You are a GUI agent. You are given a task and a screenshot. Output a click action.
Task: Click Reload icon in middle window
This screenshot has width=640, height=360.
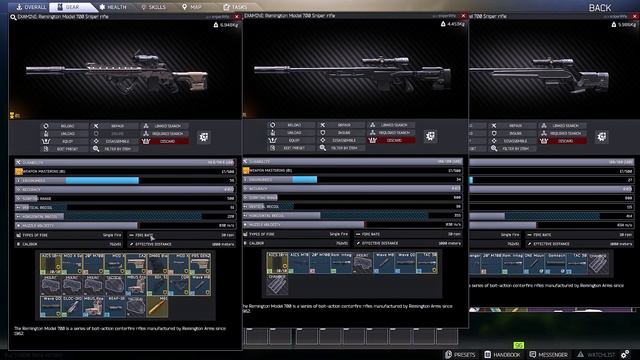click(273, 125)
